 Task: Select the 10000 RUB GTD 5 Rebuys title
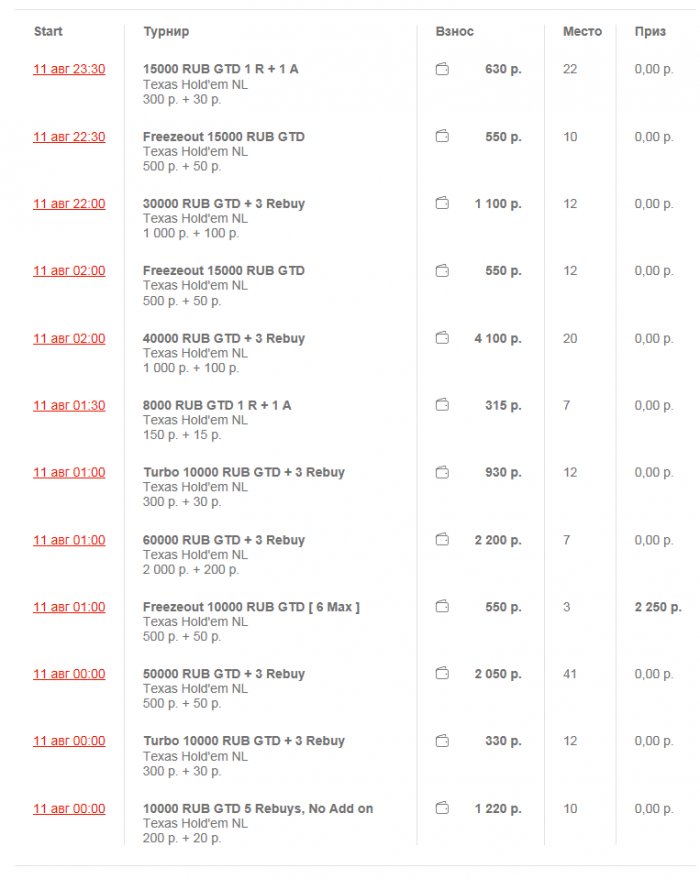[258, 808]
